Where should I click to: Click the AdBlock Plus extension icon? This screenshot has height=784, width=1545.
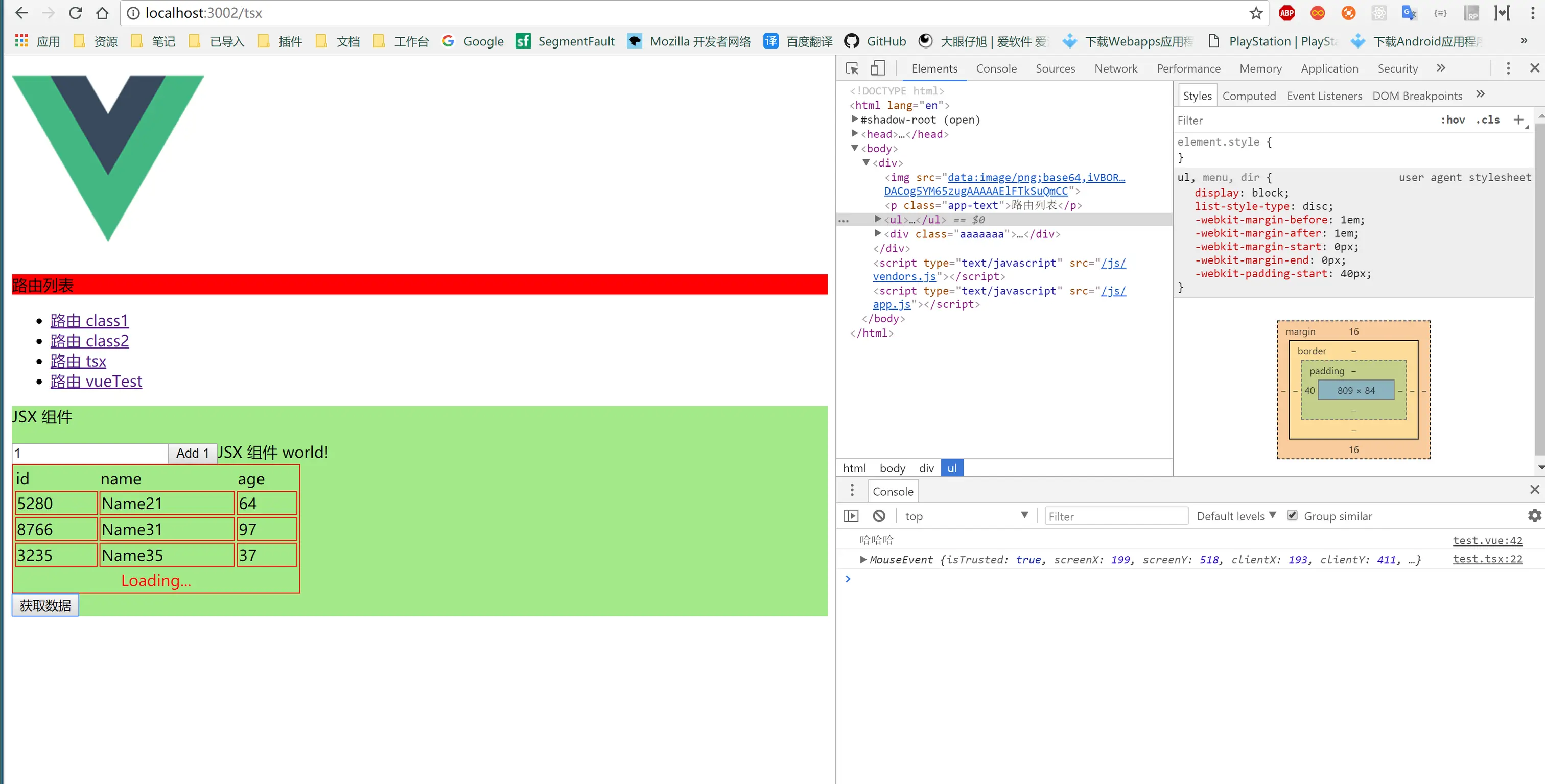tap(1286, 13)
